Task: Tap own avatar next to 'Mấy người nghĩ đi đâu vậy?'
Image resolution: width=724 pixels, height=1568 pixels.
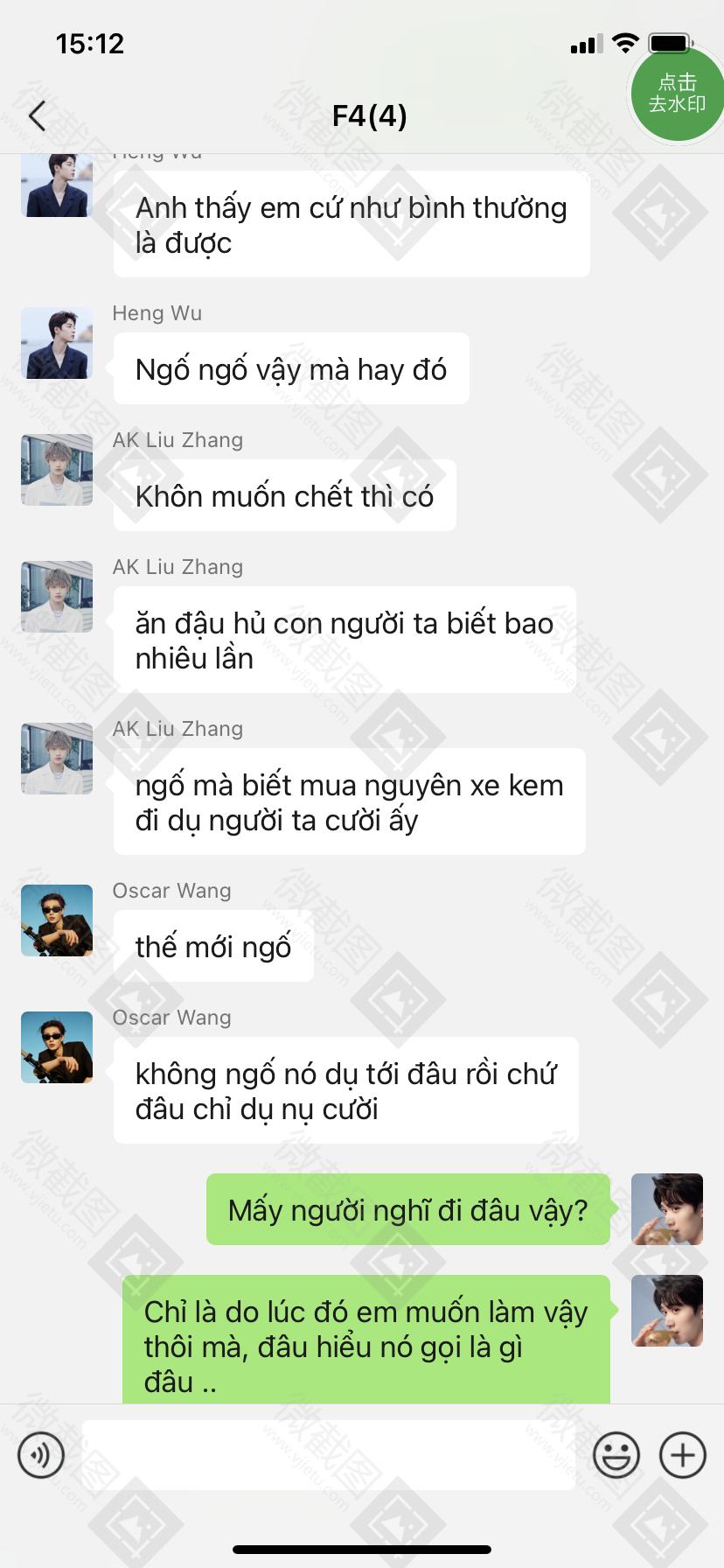Action: 667,1209
